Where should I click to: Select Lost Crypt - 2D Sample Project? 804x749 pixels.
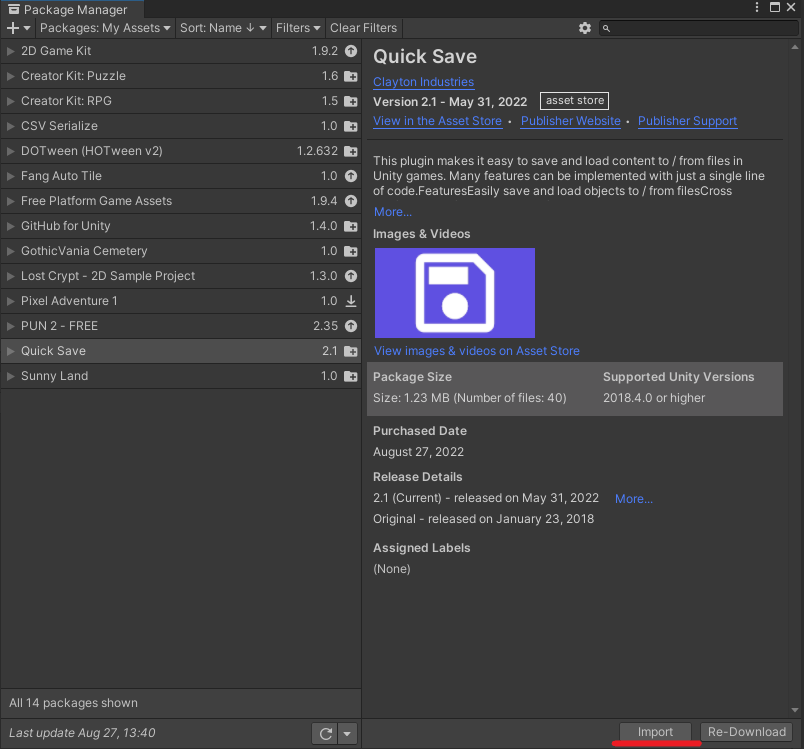[x=180, y=276]
